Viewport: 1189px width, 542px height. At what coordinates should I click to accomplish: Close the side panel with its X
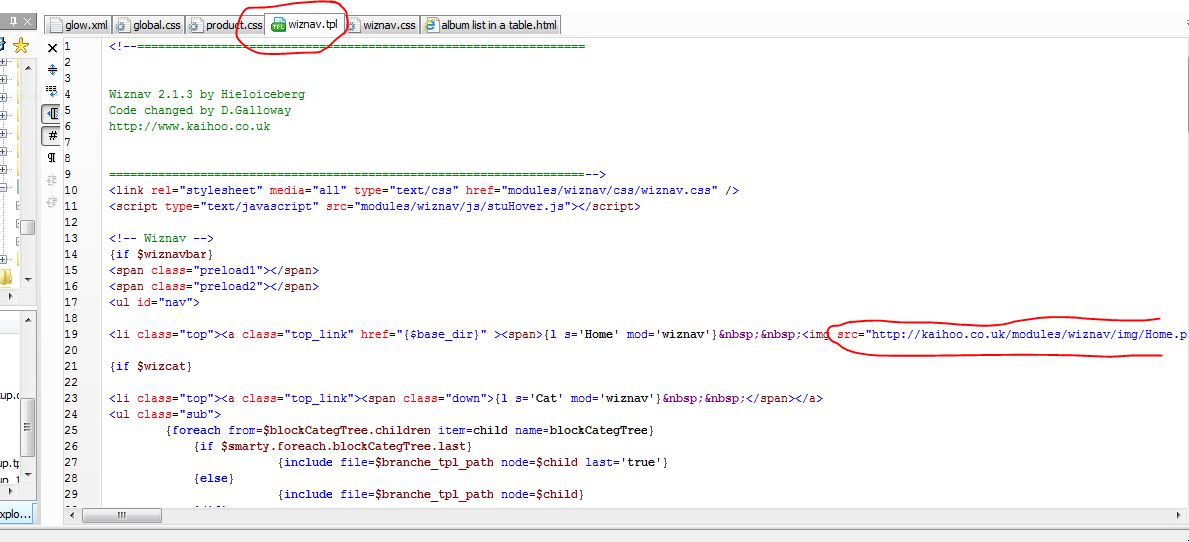27,23
